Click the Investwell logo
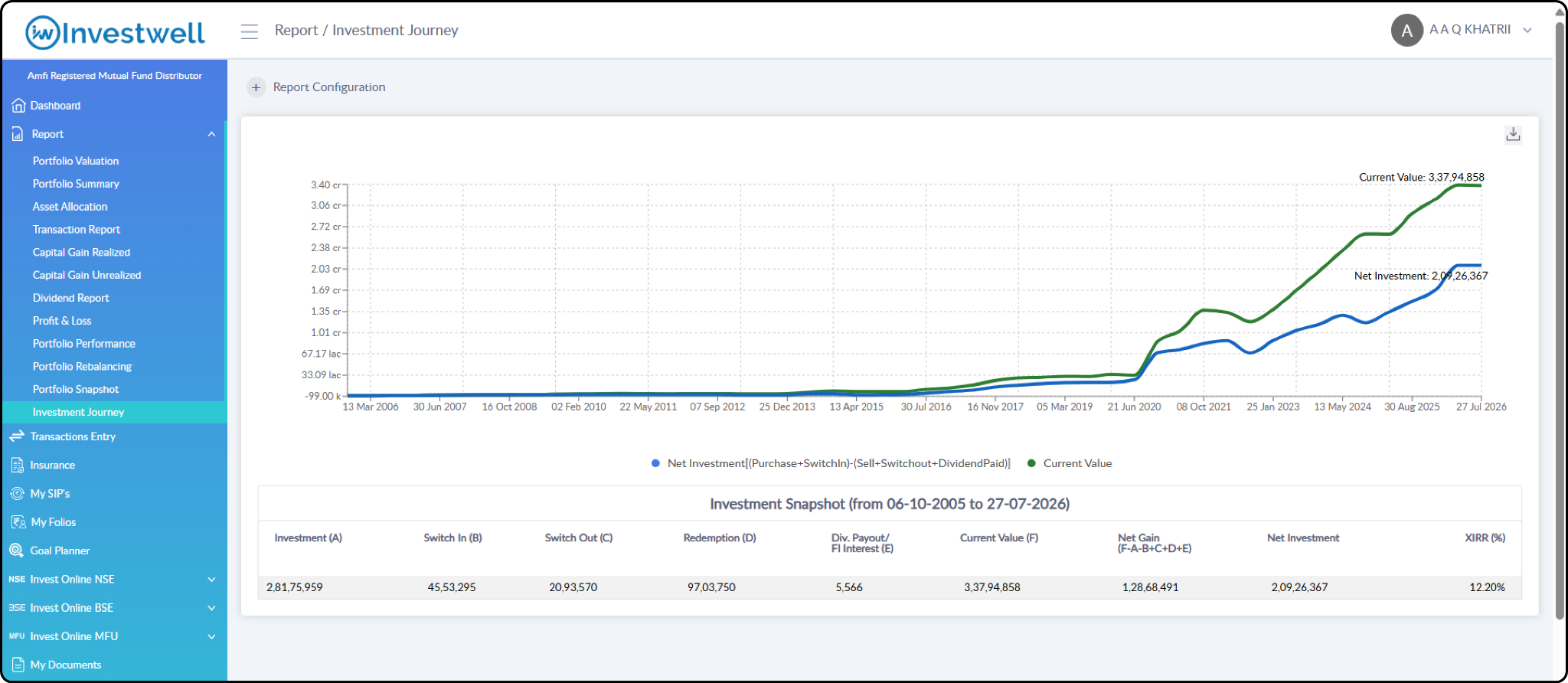This screenshot has height=683, width=1568. pos(116,32)
